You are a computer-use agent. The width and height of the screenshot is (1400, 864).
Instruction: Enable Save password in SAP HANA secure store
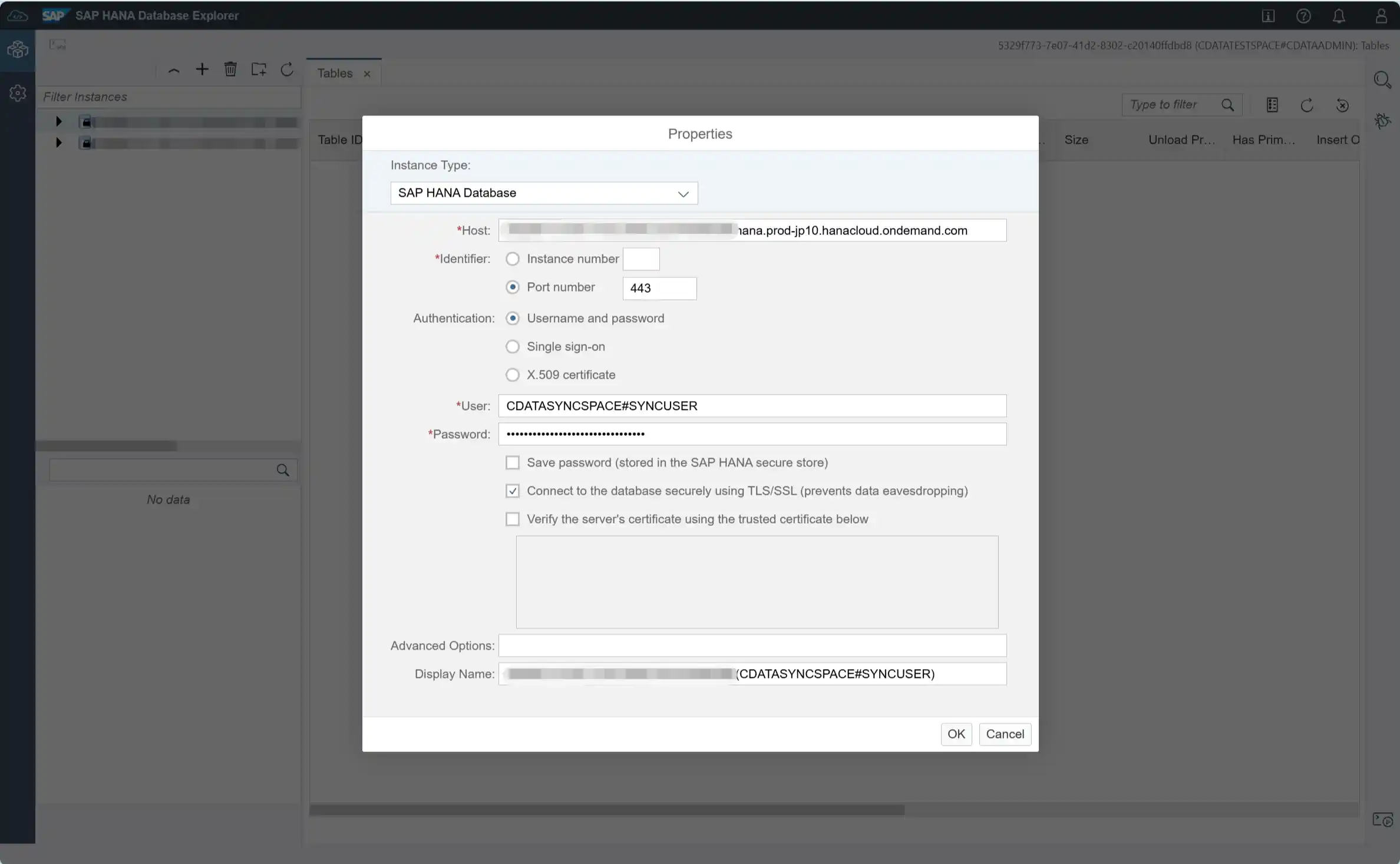pos(512,462)
